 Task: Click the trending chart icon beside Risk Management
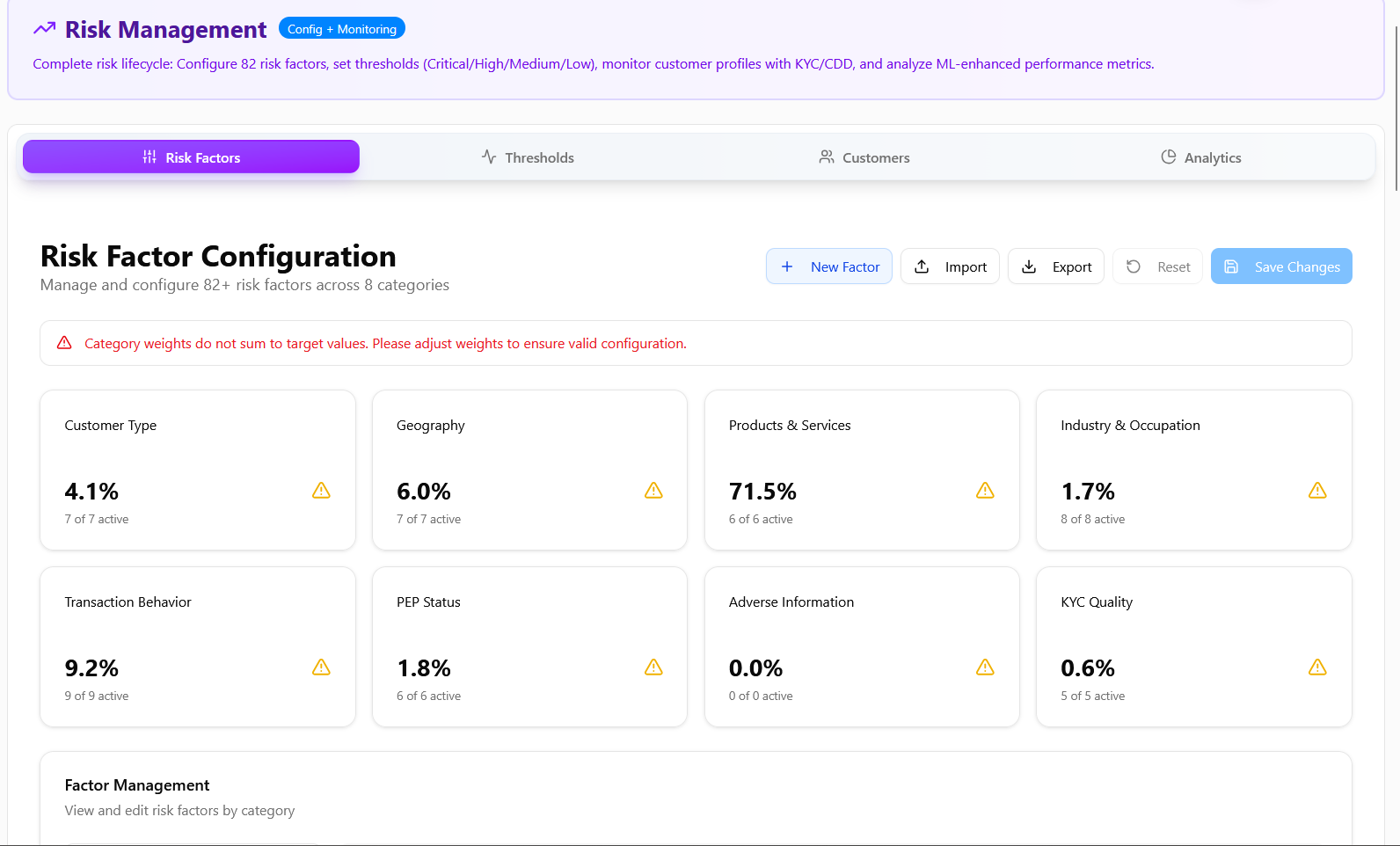[45, 29]
